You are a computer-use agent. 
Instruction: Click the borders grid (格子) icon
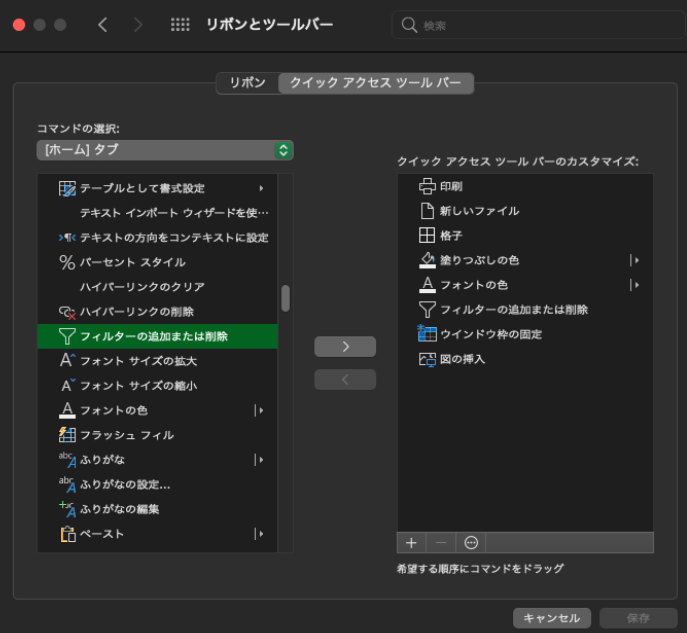[x=427, y=236]
